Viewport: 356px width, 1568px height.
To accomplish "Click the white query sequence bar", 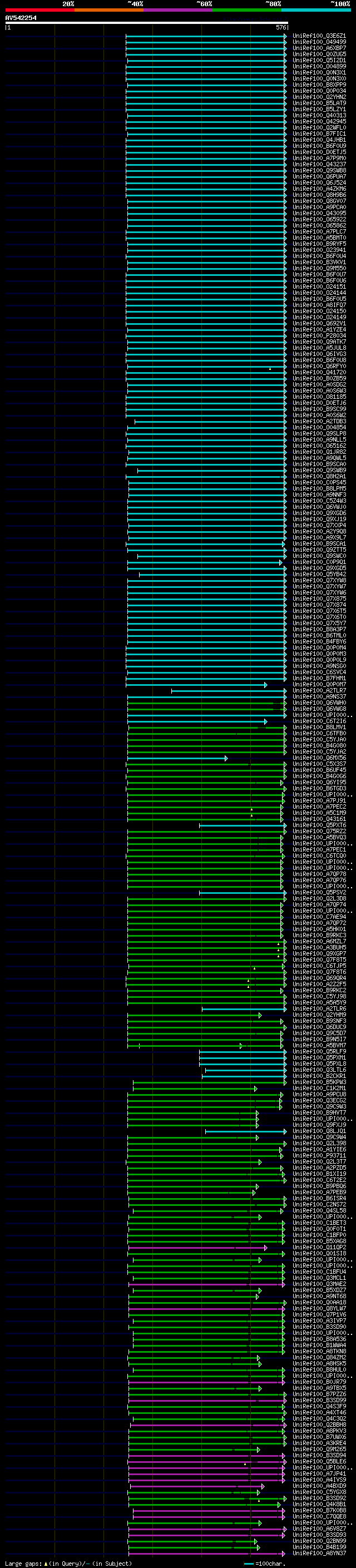I will [147, 22].
